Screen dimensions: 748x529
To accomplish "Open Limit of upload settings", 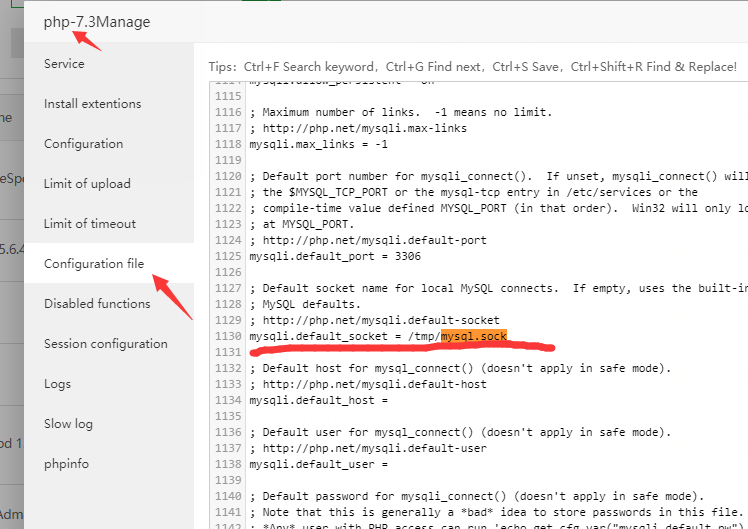I will pos(87,184).
